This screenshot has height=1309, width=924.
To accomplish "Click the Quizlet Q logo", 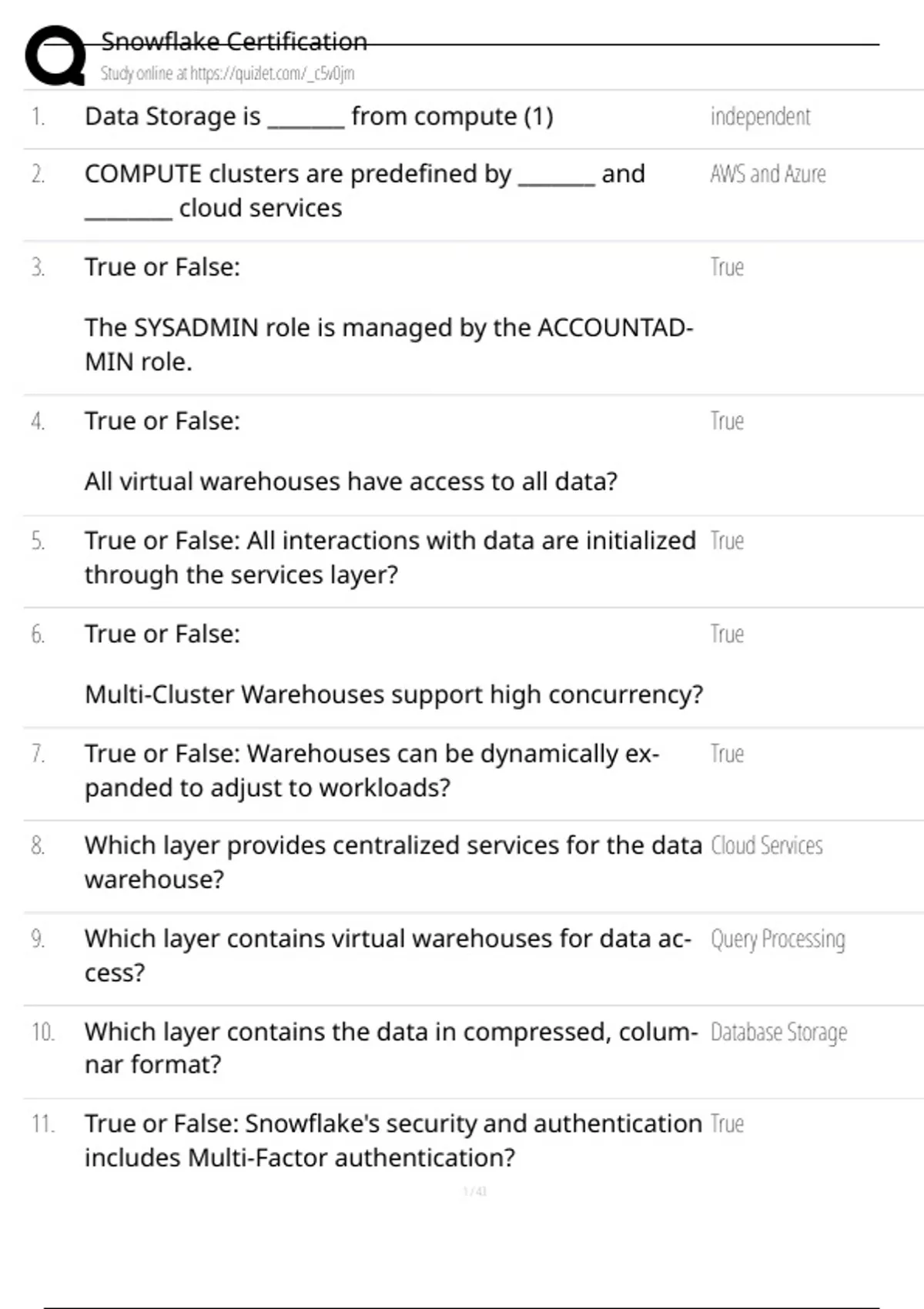I will pyautogui.click(x=55, y=55).
